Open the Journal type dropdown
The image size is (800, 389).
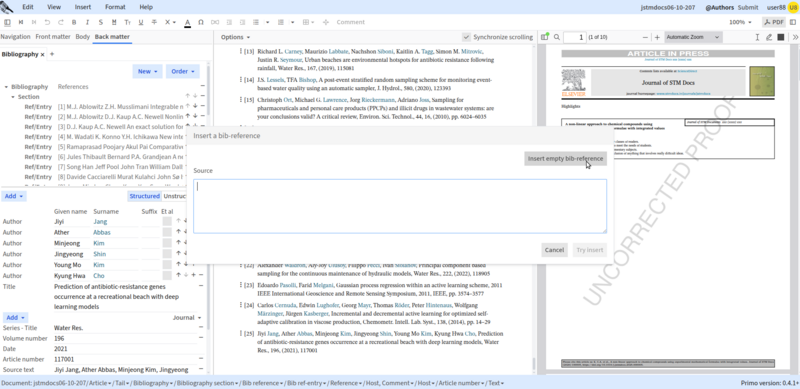pos(187,318)
